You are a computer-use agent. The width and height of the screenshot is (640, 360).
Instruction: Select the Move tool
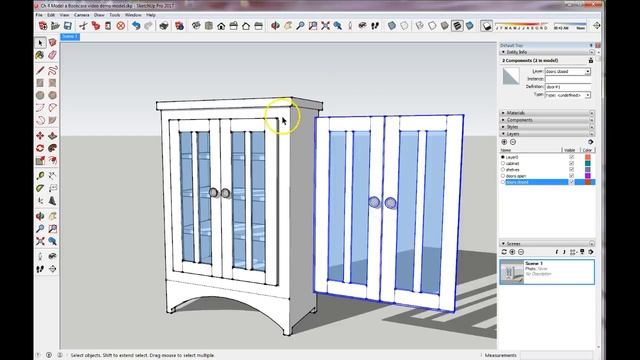(x=40, y=136)
